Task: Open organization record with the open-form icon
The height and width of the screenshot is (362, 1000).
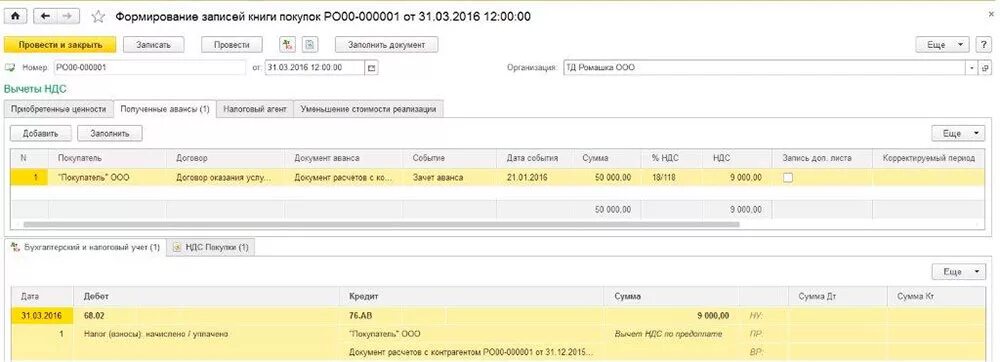Action: point(985,68)
